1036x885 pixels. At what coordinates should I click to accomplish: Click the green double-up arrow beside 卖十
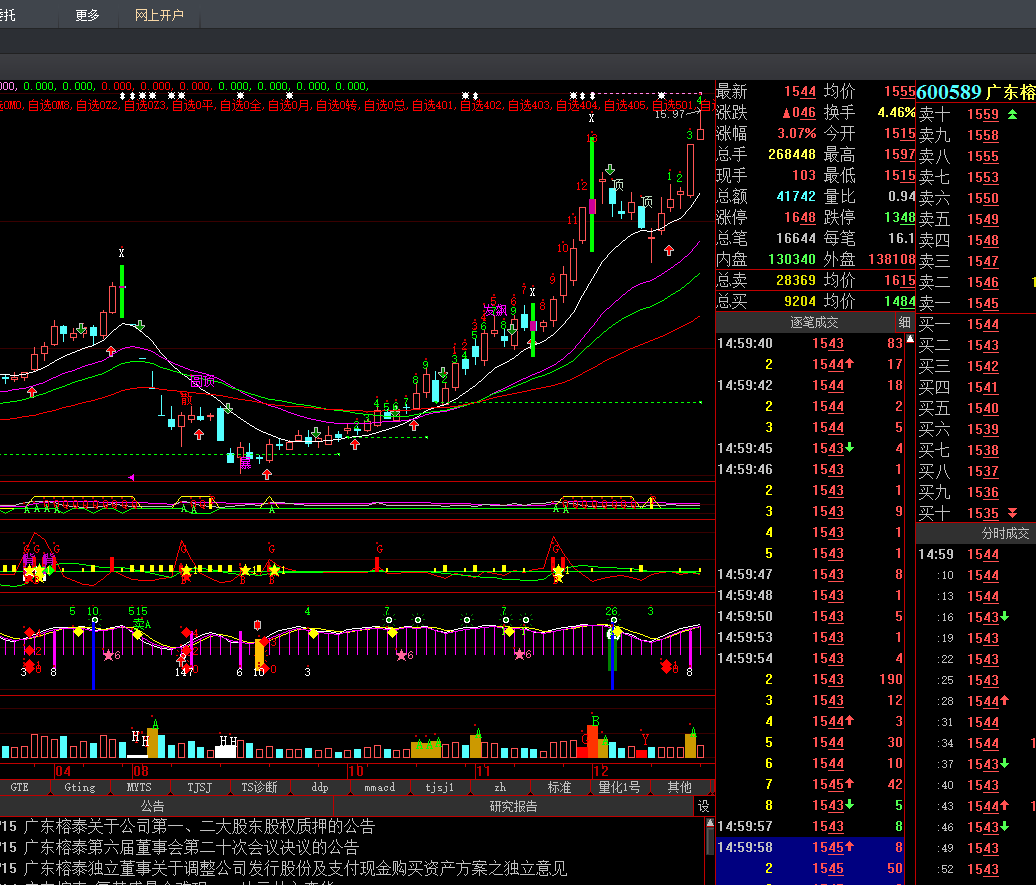[1012, 114]
